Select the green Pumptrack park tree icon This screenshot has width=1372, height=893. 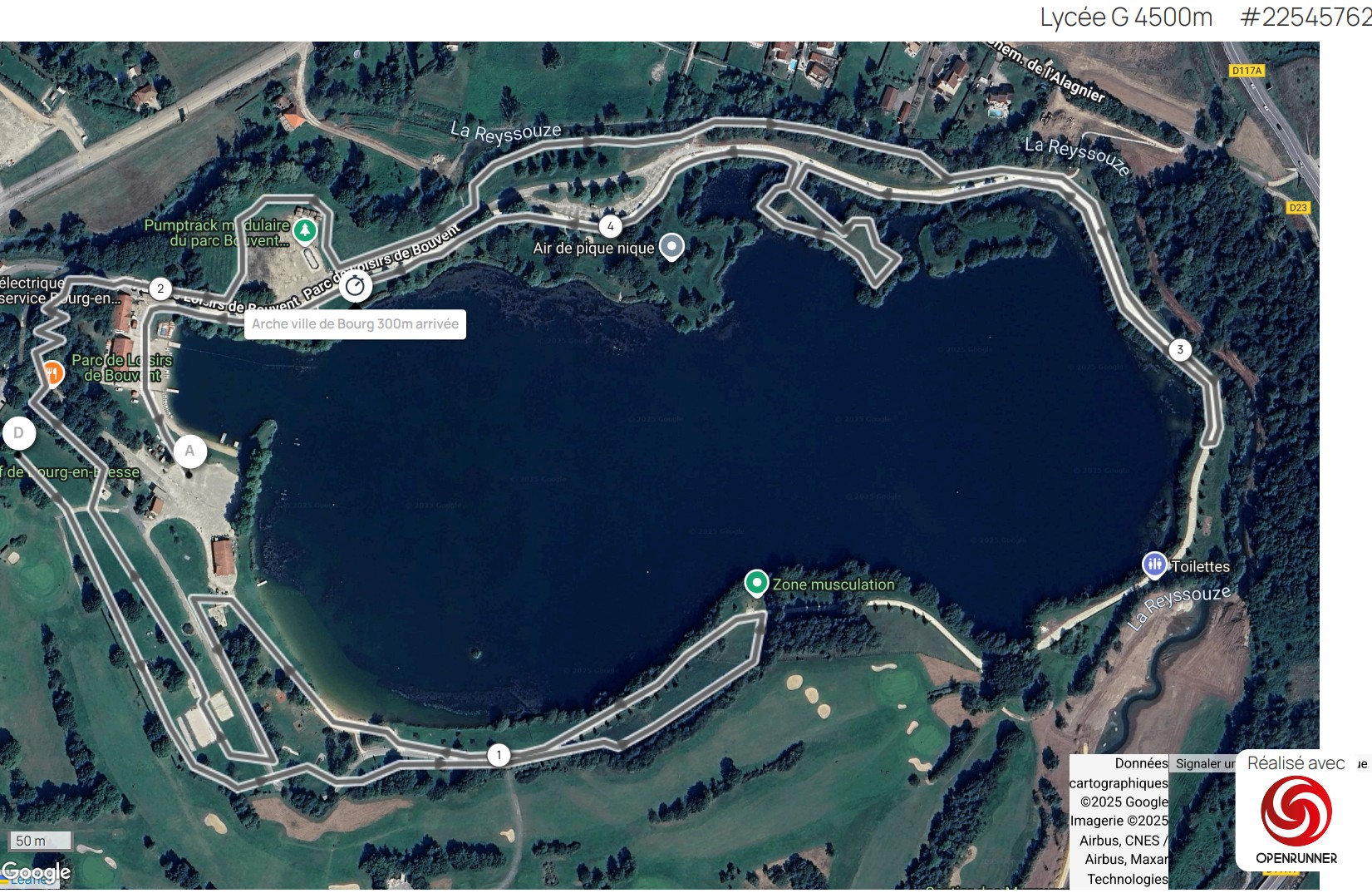click(305, 229)
